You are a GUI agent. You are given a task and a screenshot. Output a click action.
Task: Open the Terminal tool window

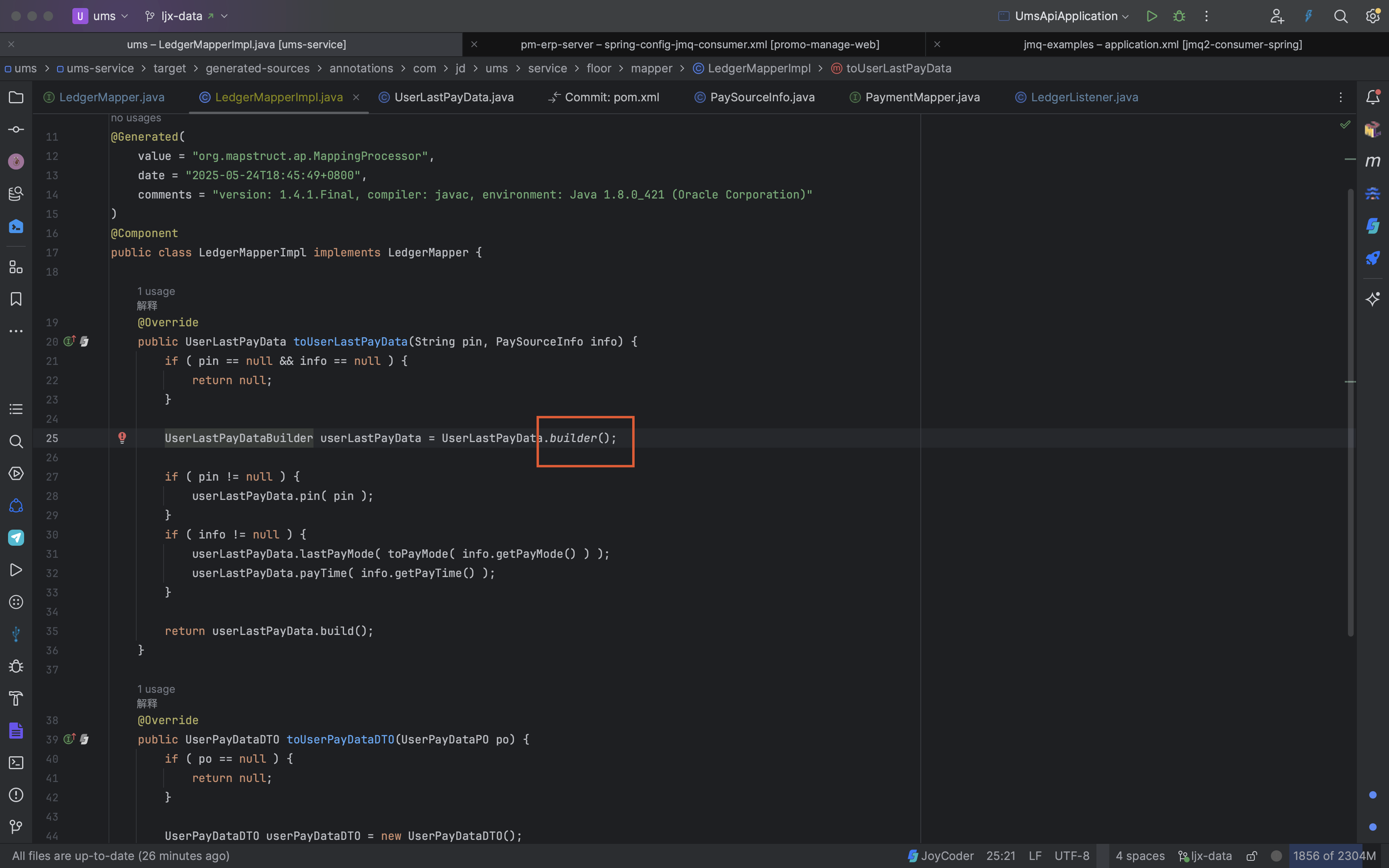pos(16,762)
